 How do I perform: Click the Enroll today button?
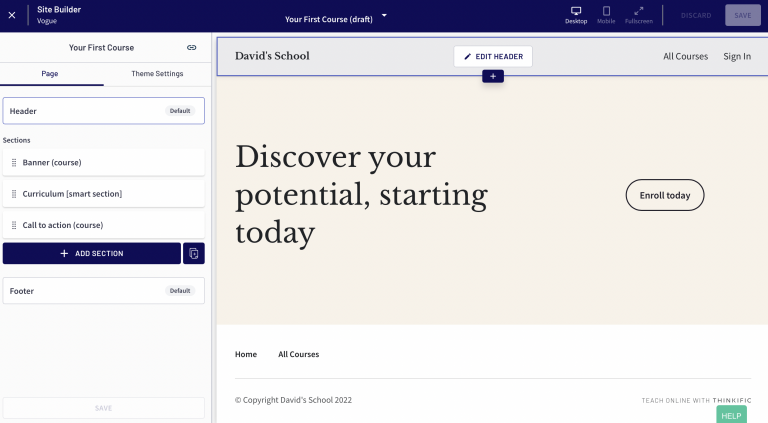pyautogui.click(x=665, y=195)
